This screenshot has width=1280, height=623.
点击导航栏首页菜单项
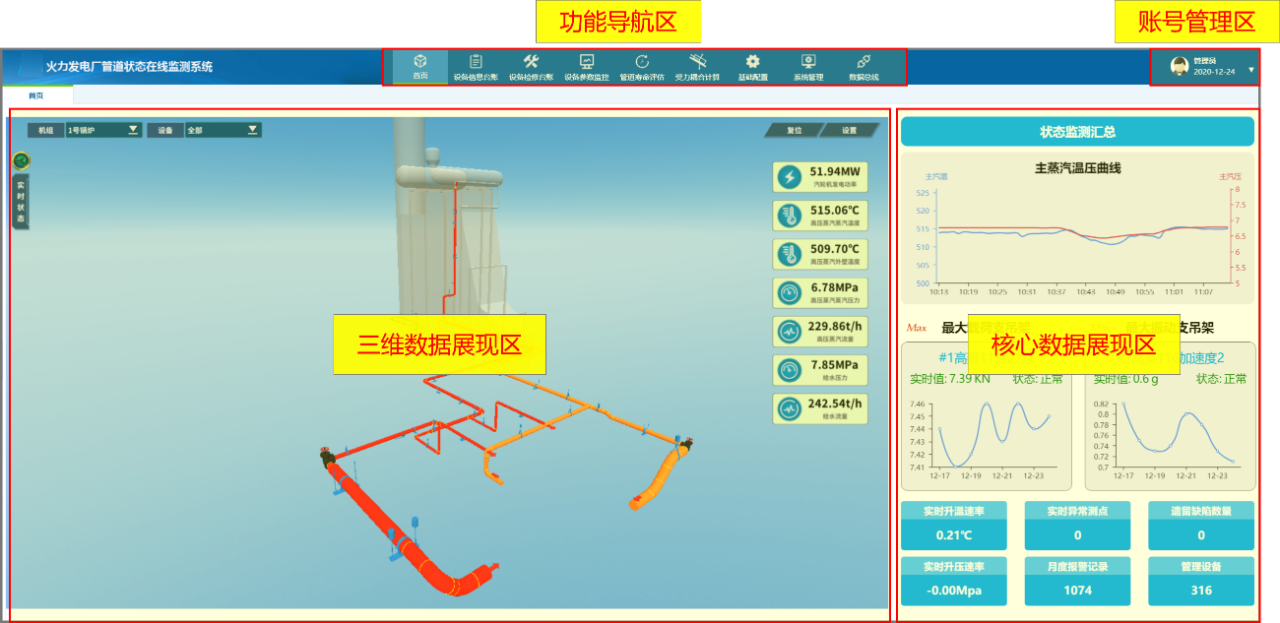tap(419, 66)
